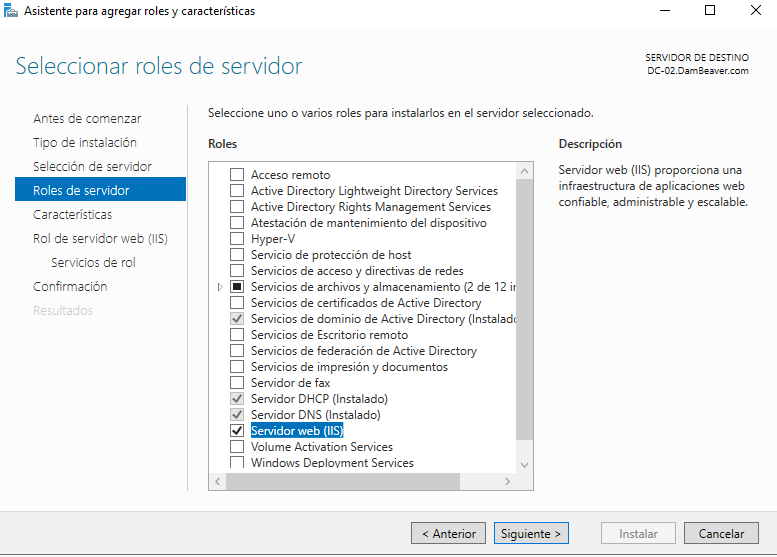Check Windows Deployment Services role
The width and height of the screenshot is (777, 557).
coord(237,462)
